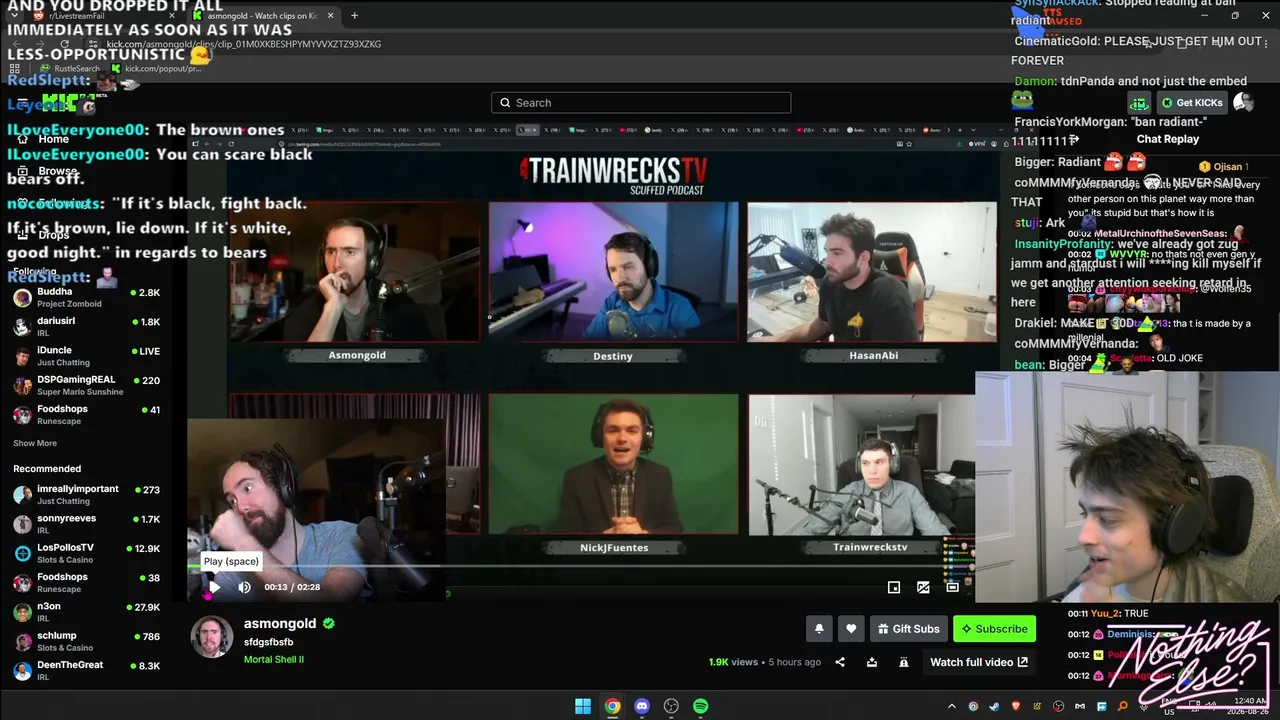Screen dimensions: 1280x720
Task: Report the clip with the siren icon
Action: click(904, 662)
